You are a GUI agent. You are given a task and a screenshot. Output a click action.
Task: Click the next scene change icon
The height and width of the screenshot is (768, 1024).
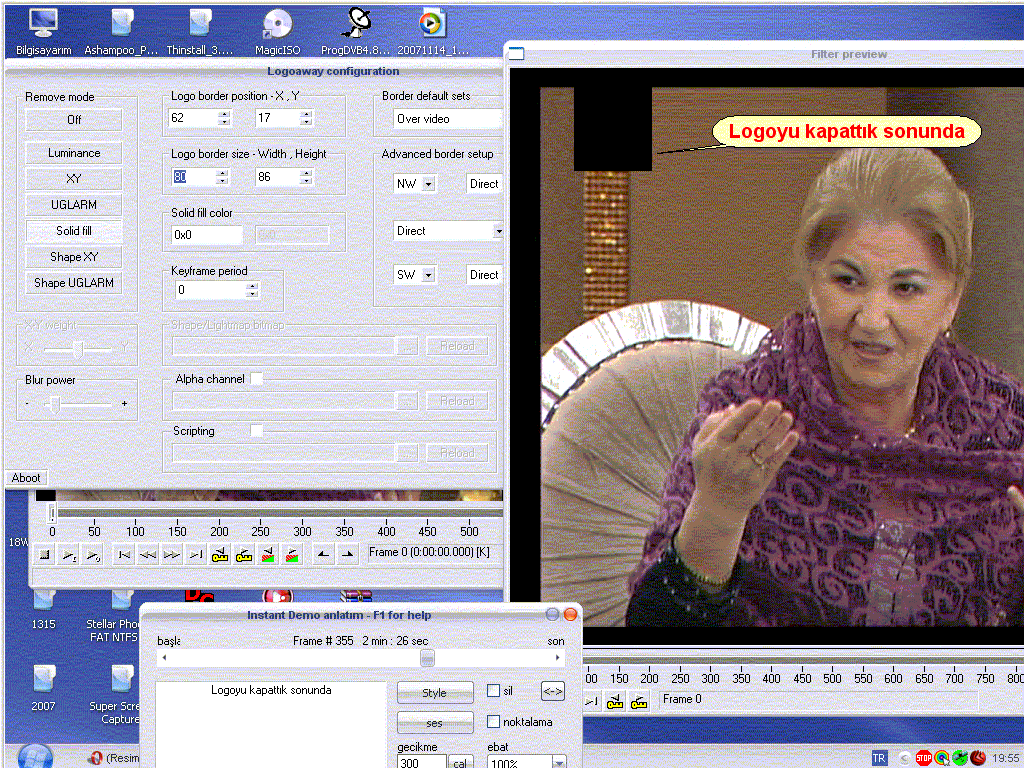292,555
